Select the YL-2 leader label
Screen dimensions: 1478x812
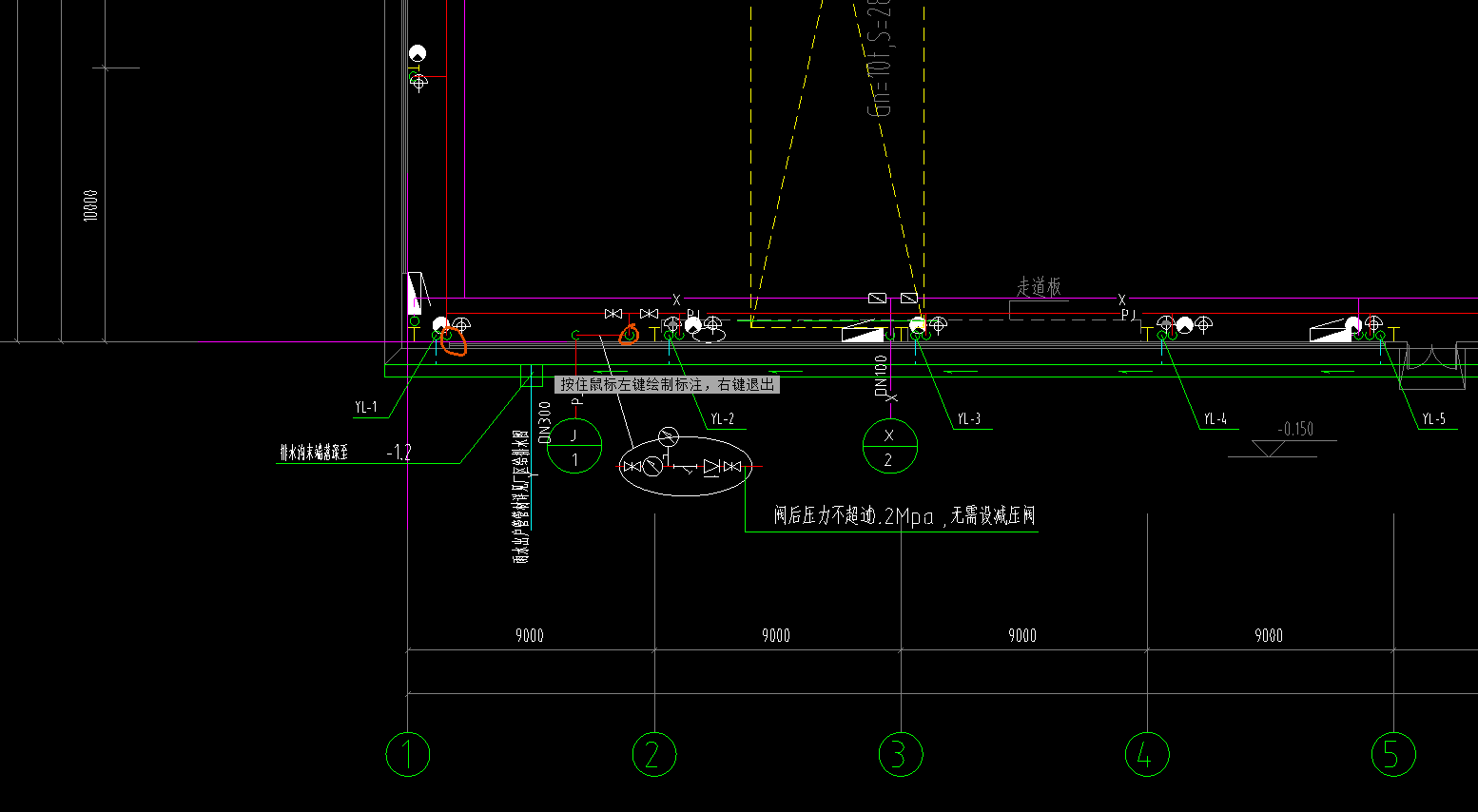pos(723,418)
